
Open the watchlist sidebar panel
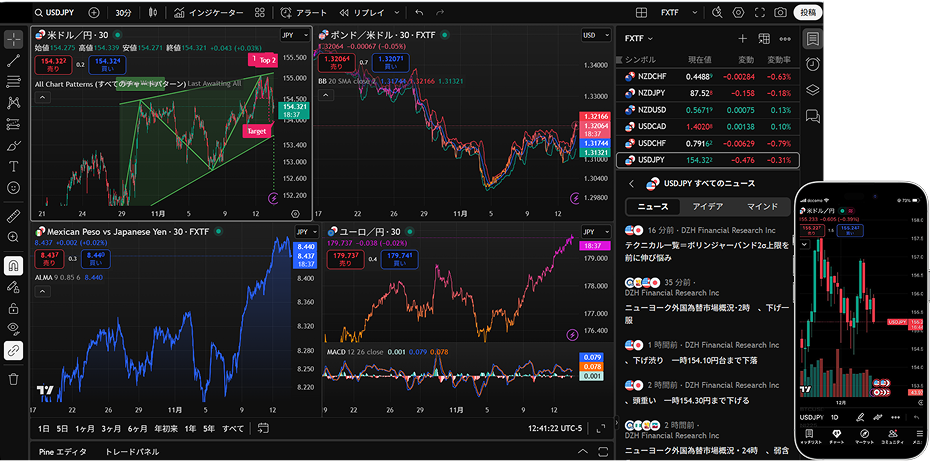click(x=812, y=39)
